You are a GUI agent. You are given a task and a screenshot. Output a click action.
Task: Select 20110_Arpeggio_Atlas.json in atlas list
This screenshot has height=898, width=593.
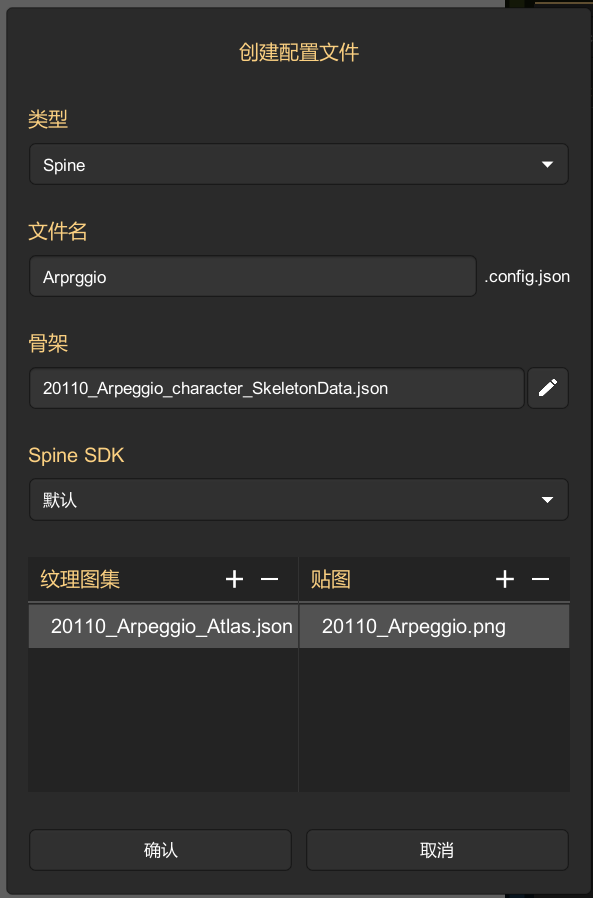tap(163, 626)
